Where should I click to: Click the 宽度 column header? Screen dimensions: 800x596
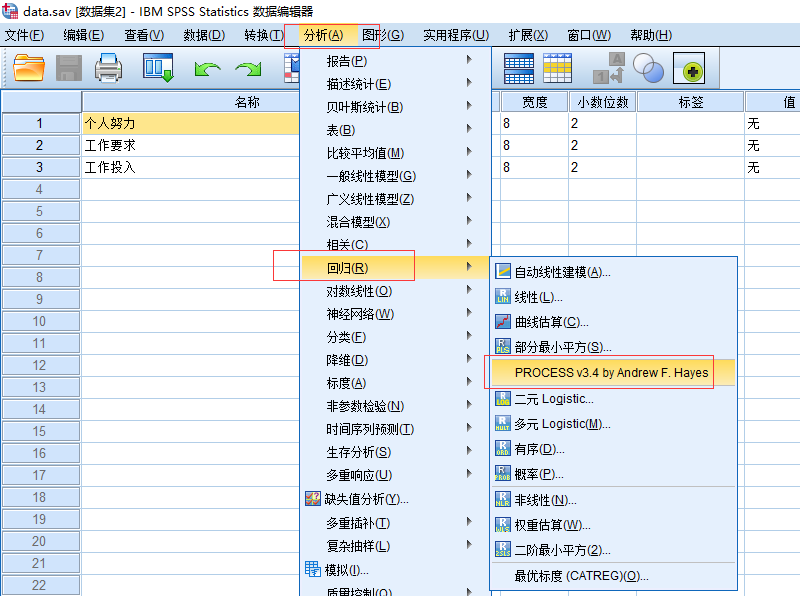point(534,102)
